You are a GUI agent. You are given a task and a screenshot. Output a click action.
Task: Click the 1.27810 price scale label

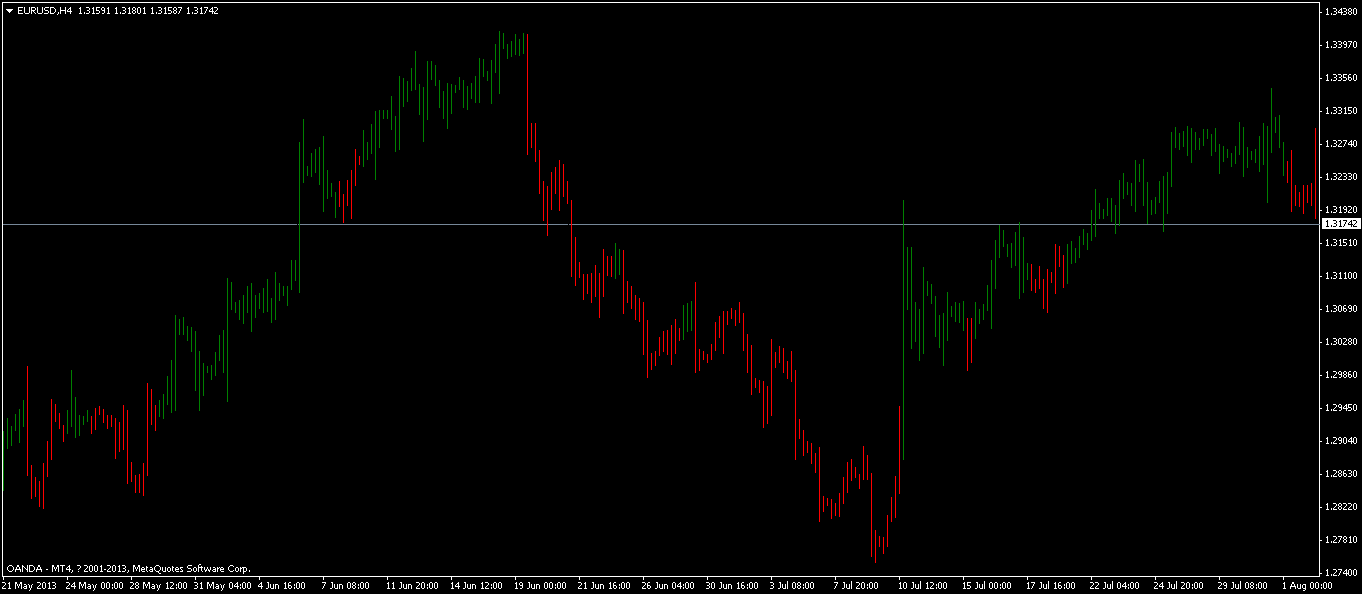click(x=1340, y=539)
